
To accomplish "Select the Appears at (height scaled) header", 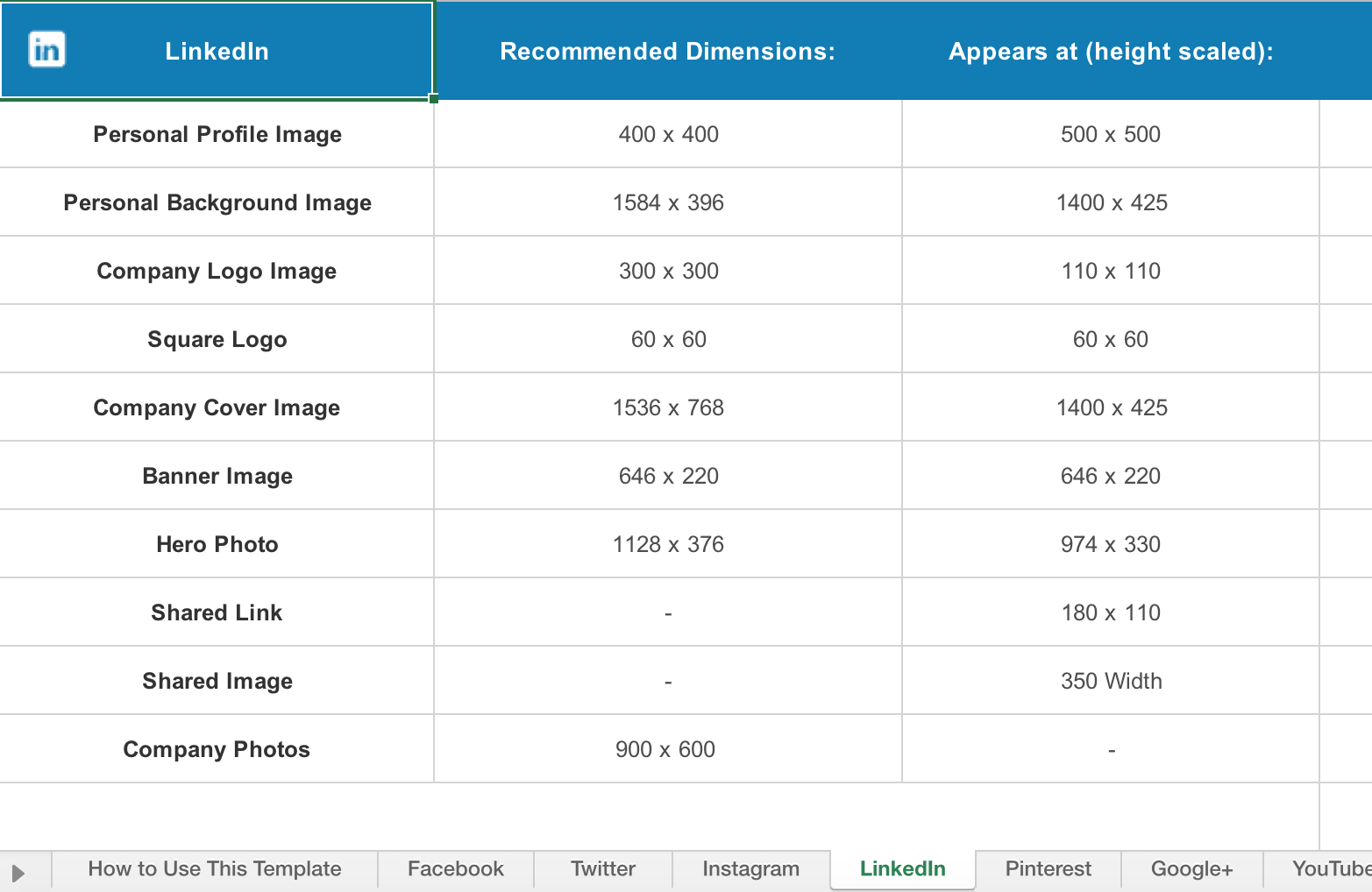I will coord(1111,51).
